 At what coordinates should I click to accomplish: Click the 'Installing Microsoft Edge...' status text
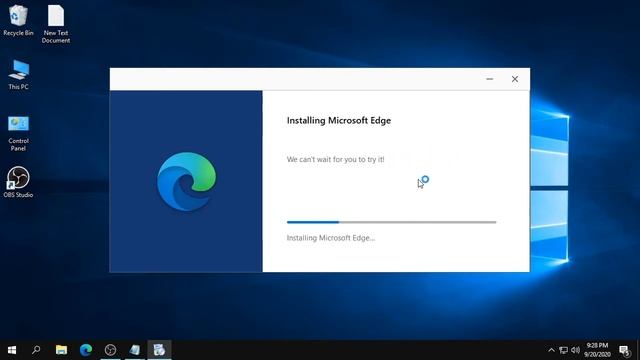331,238
